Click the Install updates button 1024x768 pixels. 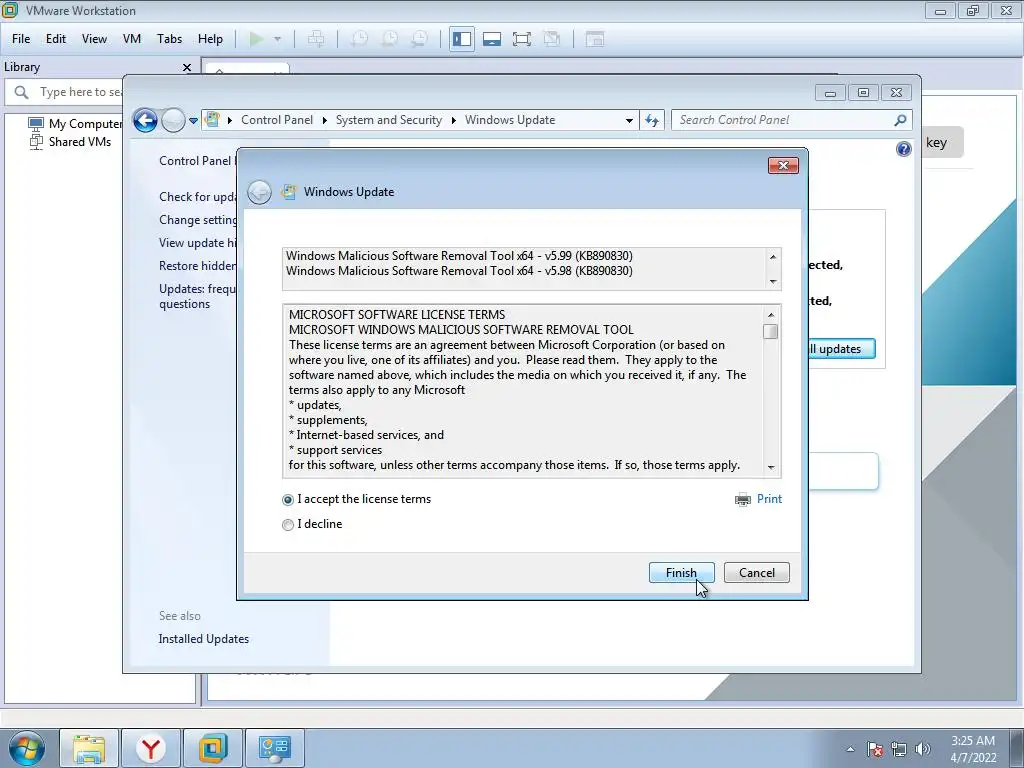pos(842,349)
